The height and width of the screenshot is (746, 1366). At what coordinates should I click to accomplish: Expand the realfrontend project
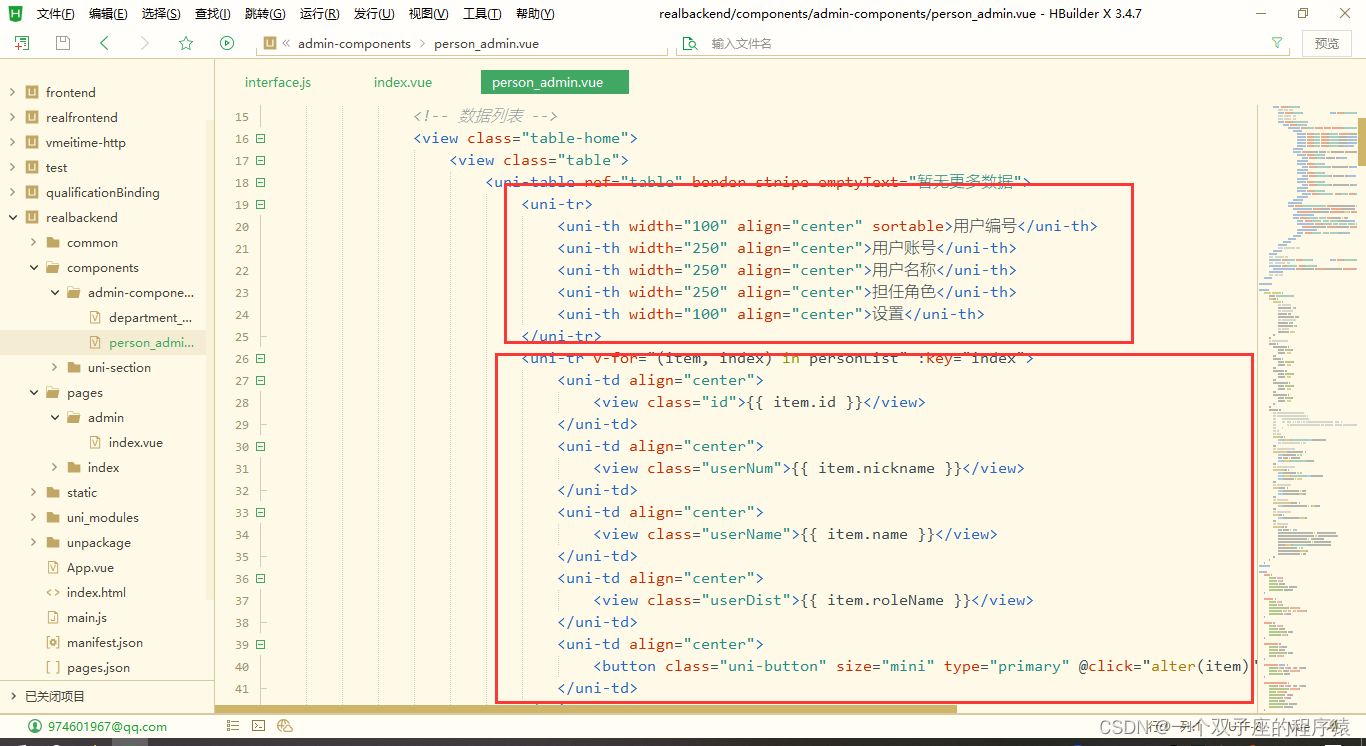[12, 117]
